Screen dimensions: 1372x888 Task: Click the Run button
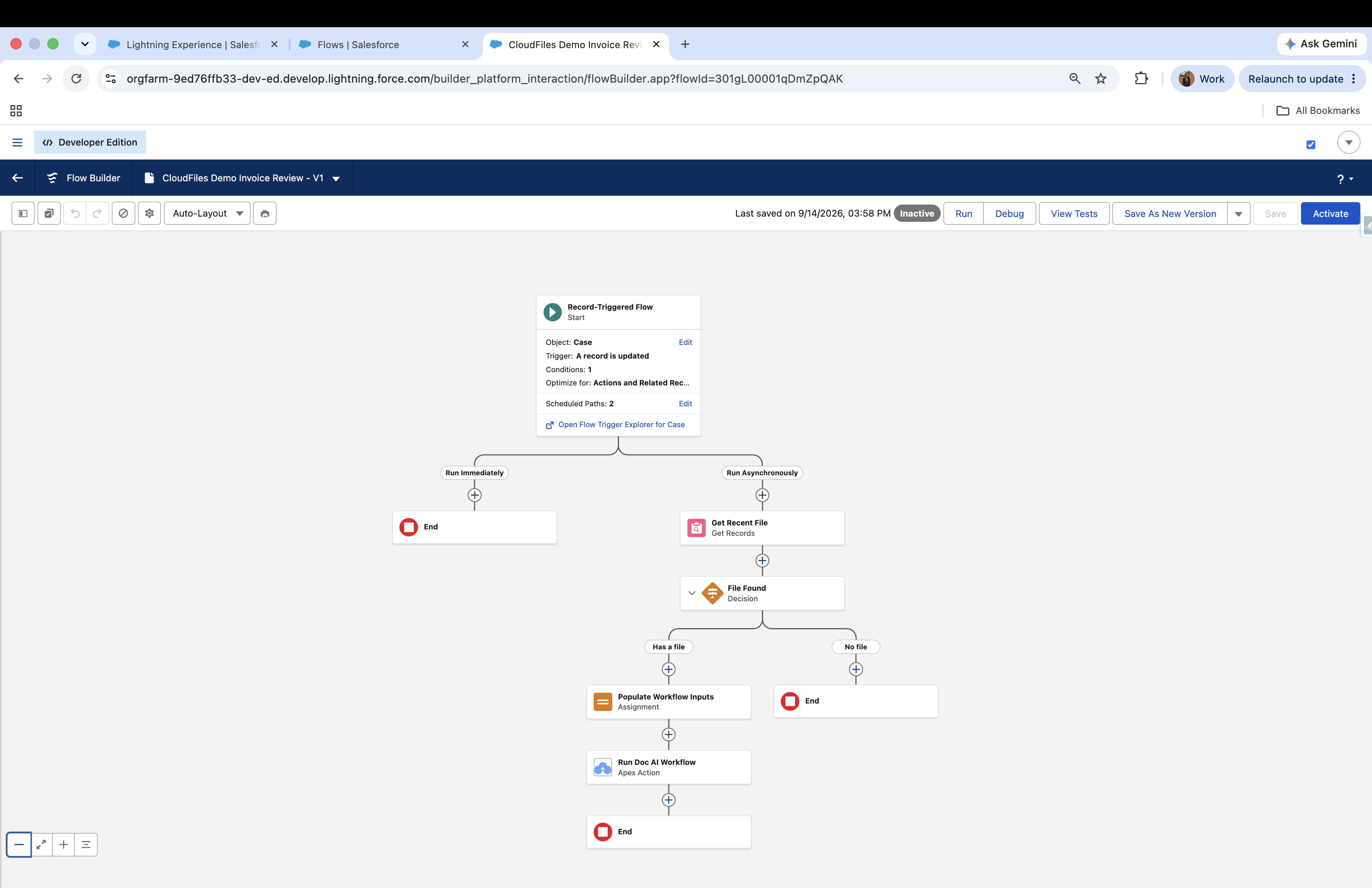tap(964, 214)
